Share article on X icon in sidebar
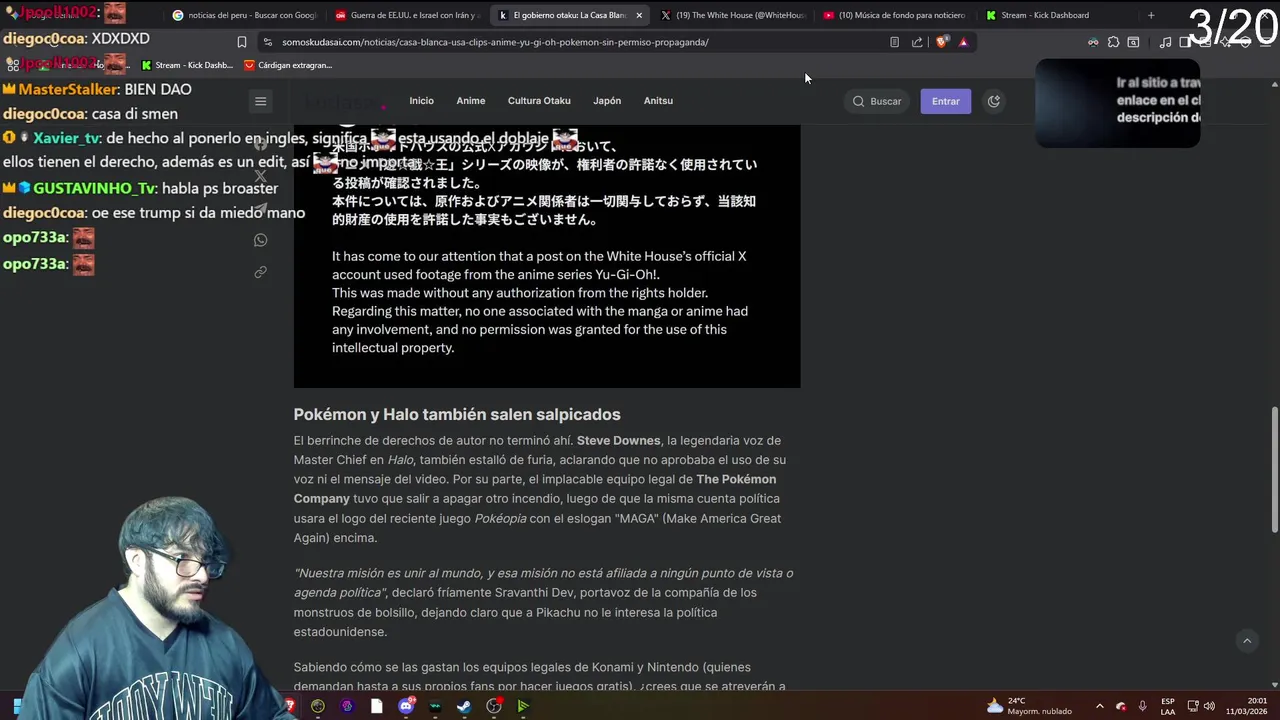 [260, 176]
